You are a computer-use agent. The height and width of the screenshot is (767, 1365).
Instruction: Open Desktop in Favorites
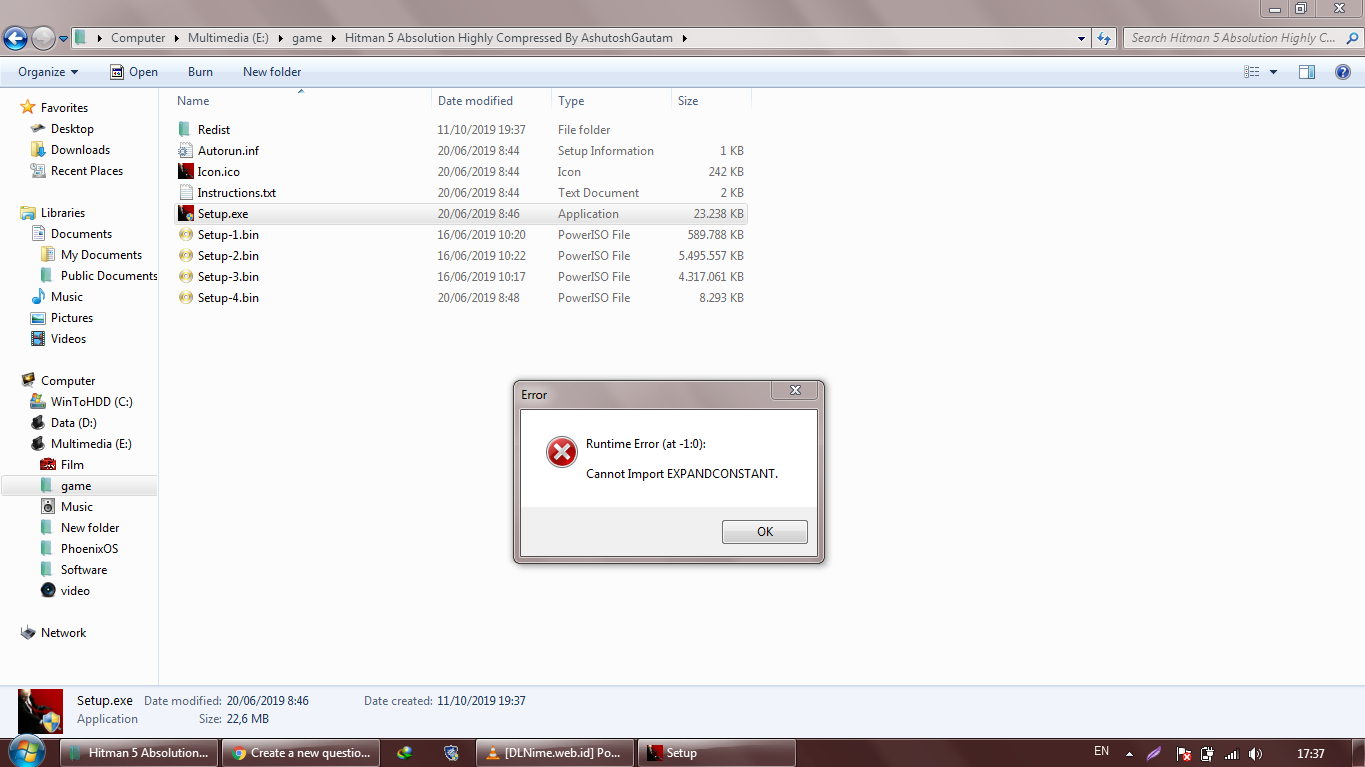tap(72, 129)
